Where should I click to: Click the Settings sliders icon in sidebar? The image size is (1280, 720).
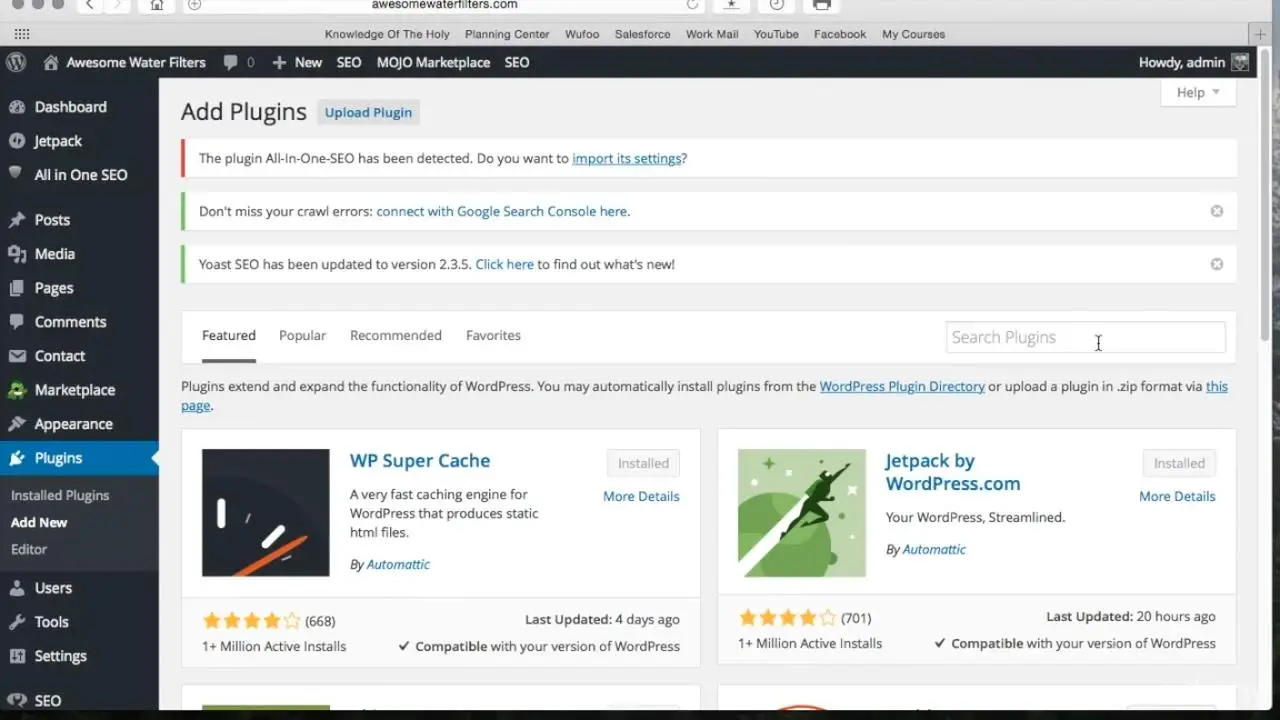pos(17,656)
